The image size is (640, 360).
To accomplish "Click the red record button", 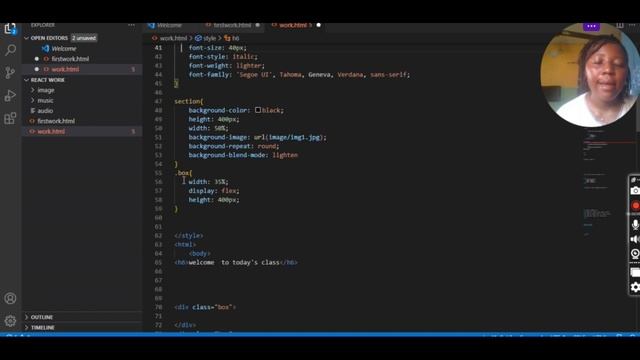I will coord(635,206).
